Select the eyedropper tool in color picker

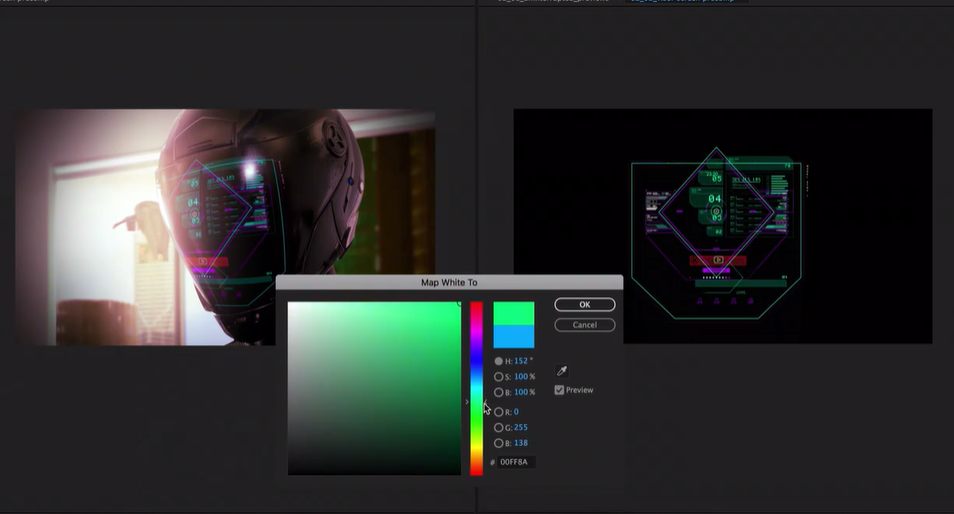[x=562, y=371]
